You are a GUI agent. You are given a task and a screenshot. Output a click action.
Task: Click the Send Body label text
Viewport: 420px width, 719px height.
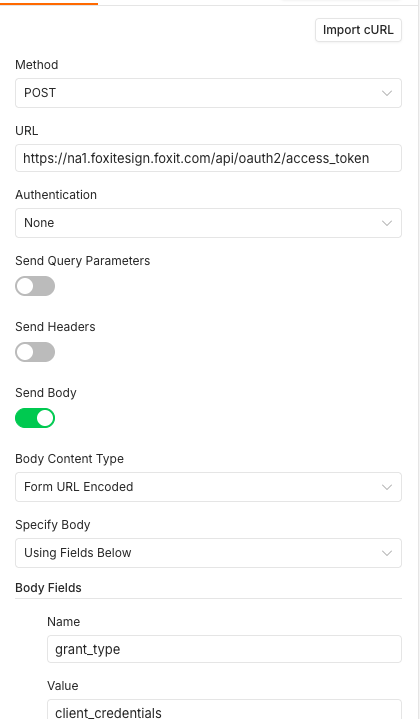(x=46, y=393)
